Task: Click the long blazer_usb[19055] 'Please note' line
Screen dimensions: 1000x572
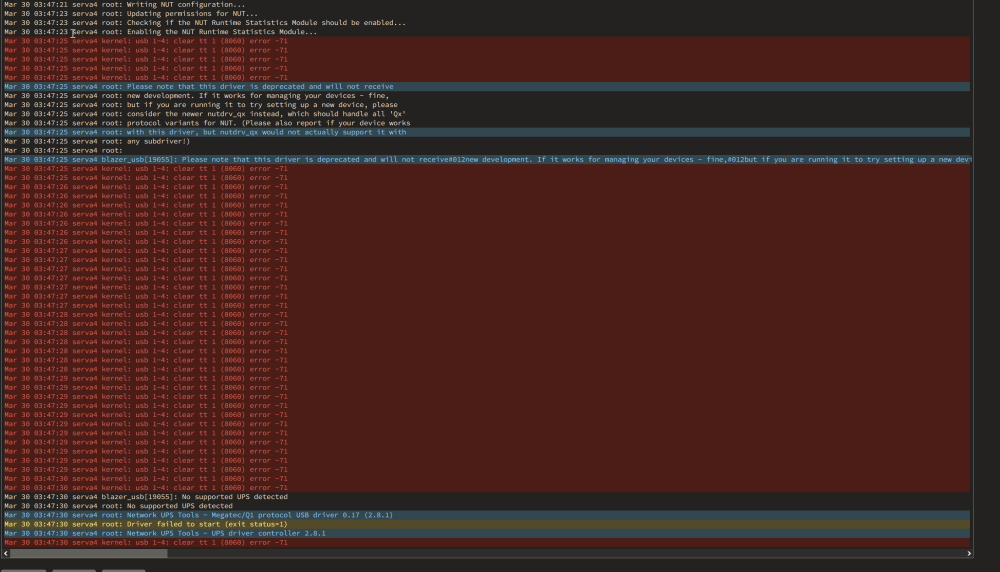Action: pos(486,159)
